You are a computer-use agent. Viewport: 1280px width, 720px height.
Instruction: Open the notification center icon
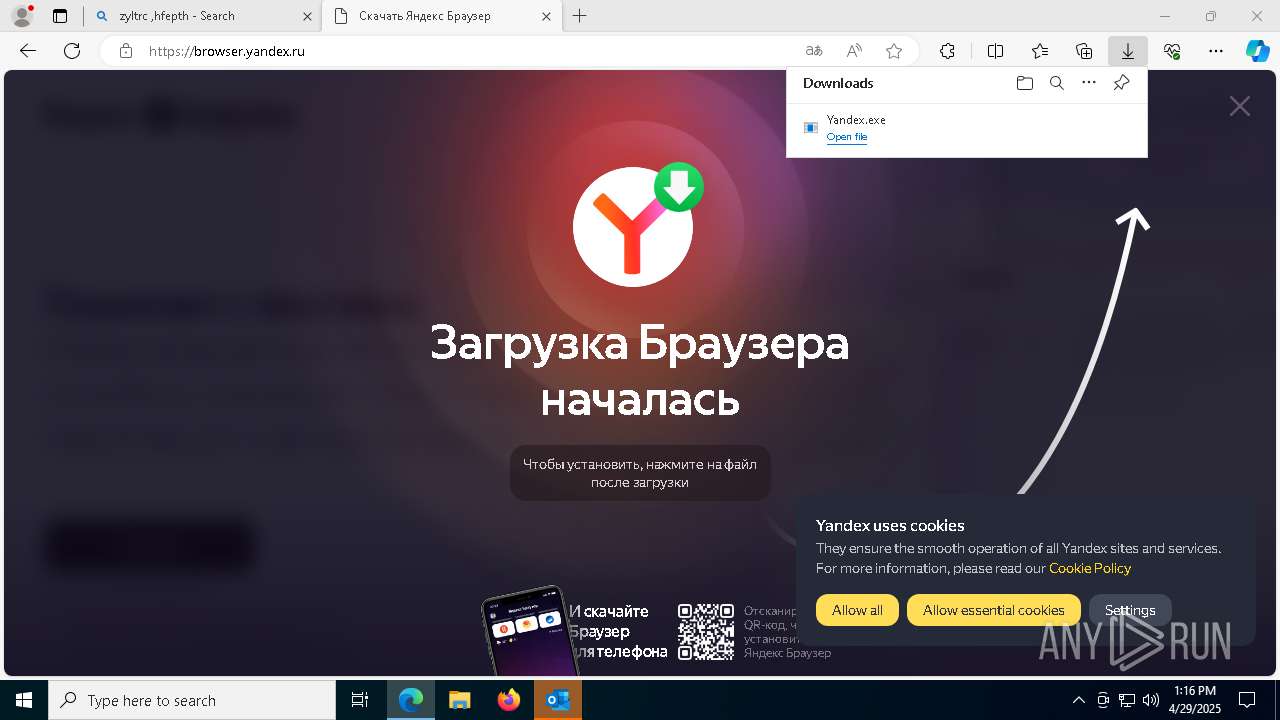click(1247, 700)
